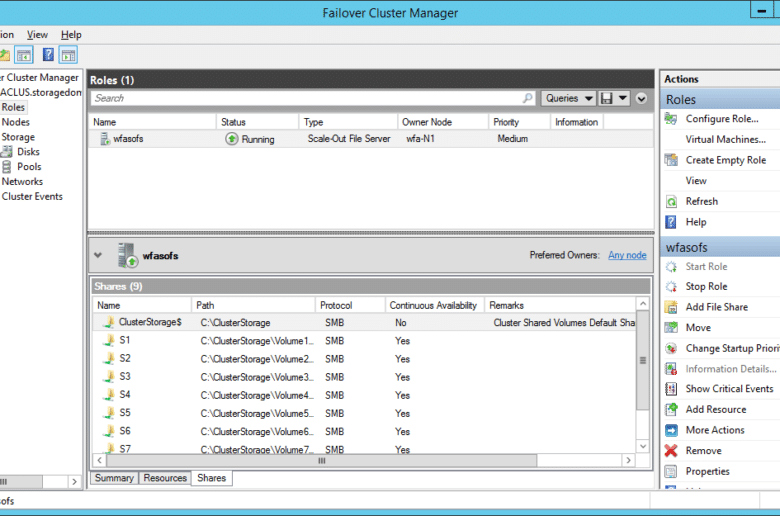780x516 pixels.
Task: Click the wfasofs details pane server icon
Action: (127, 255)
